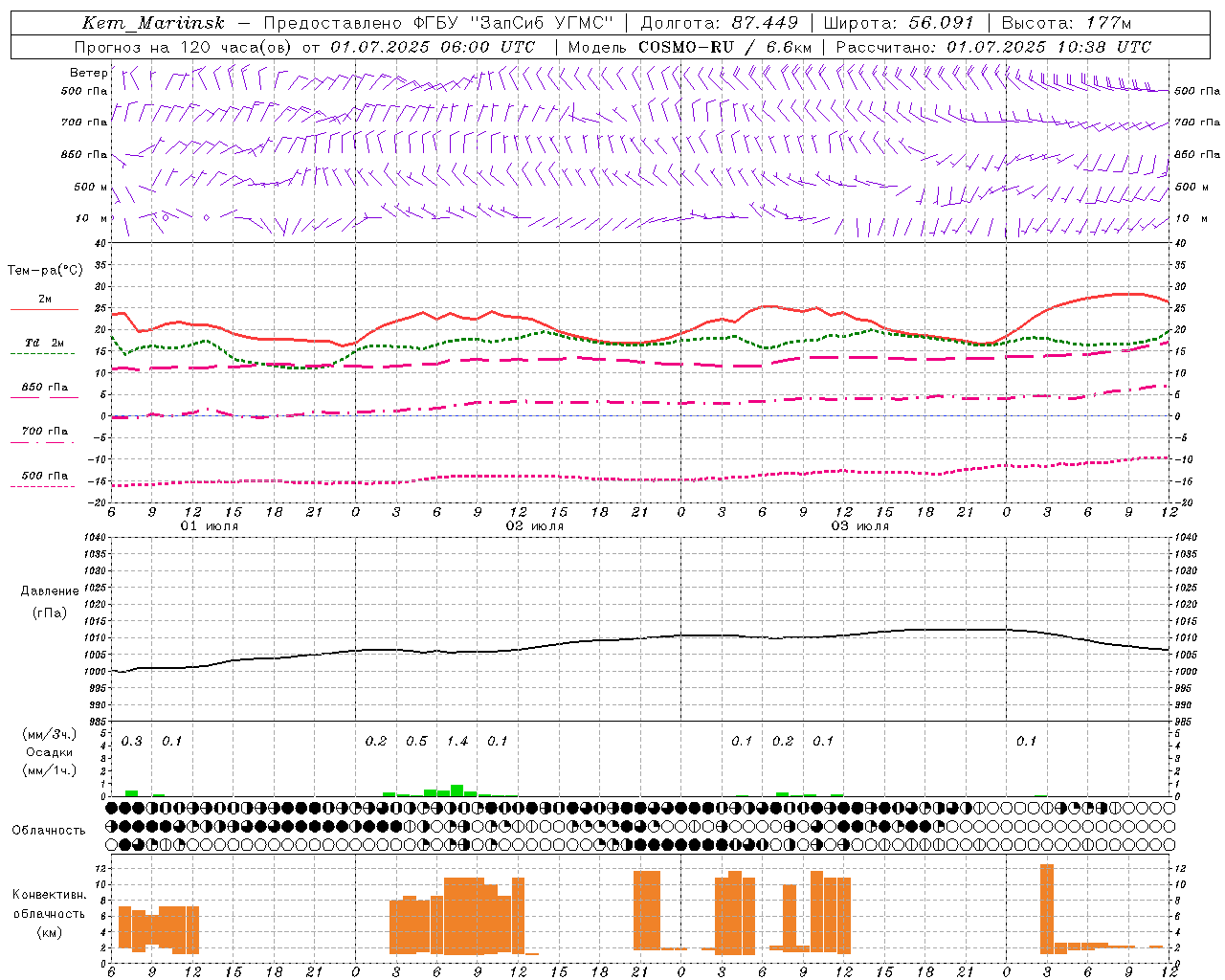Click the 'Тем-ра(°C)' temperature label

pos(45,271)
